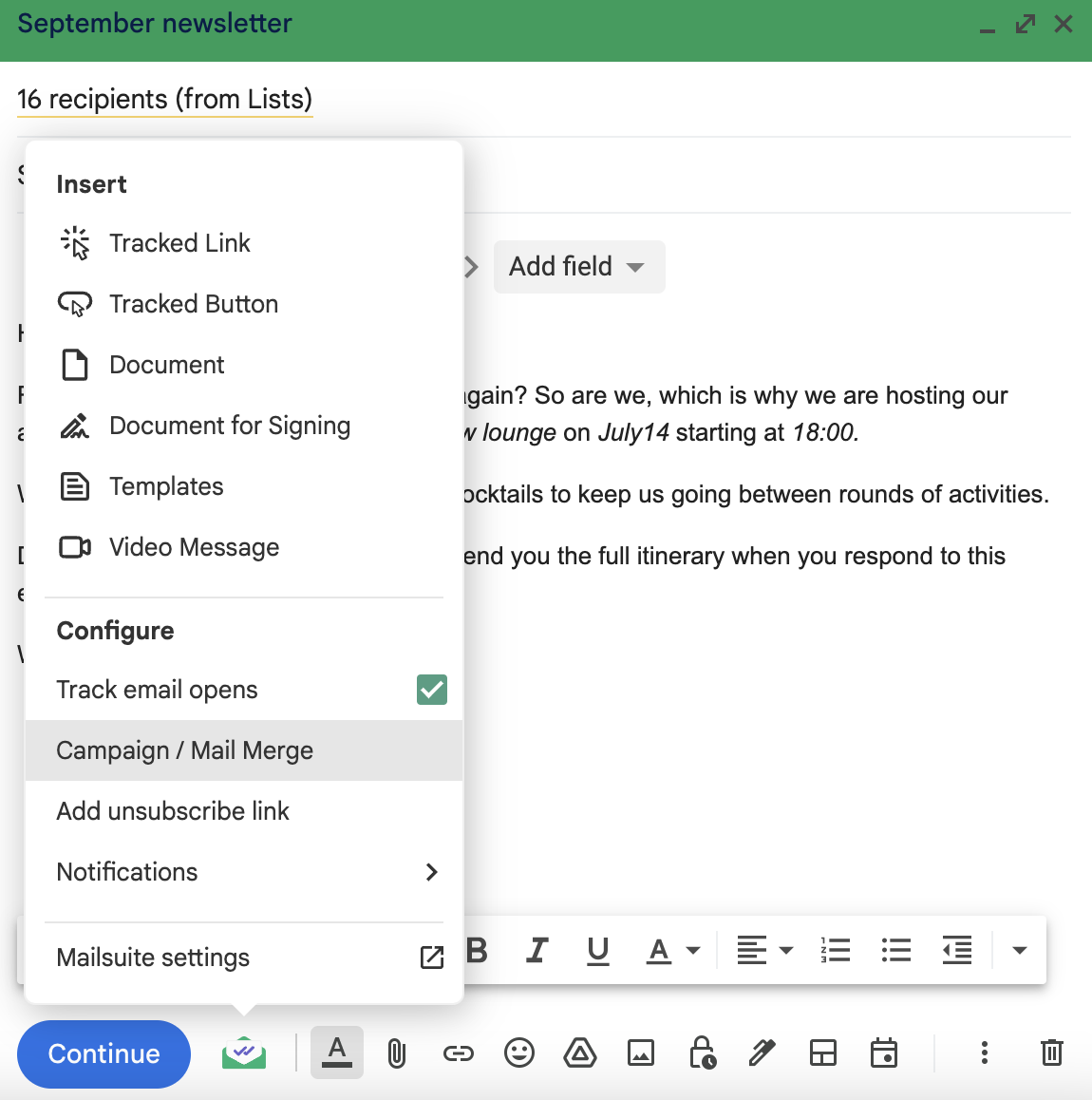Screen dimensions: 1092x1100
Task: Uncheck Track email opens
Action: (x=432, y=690)
